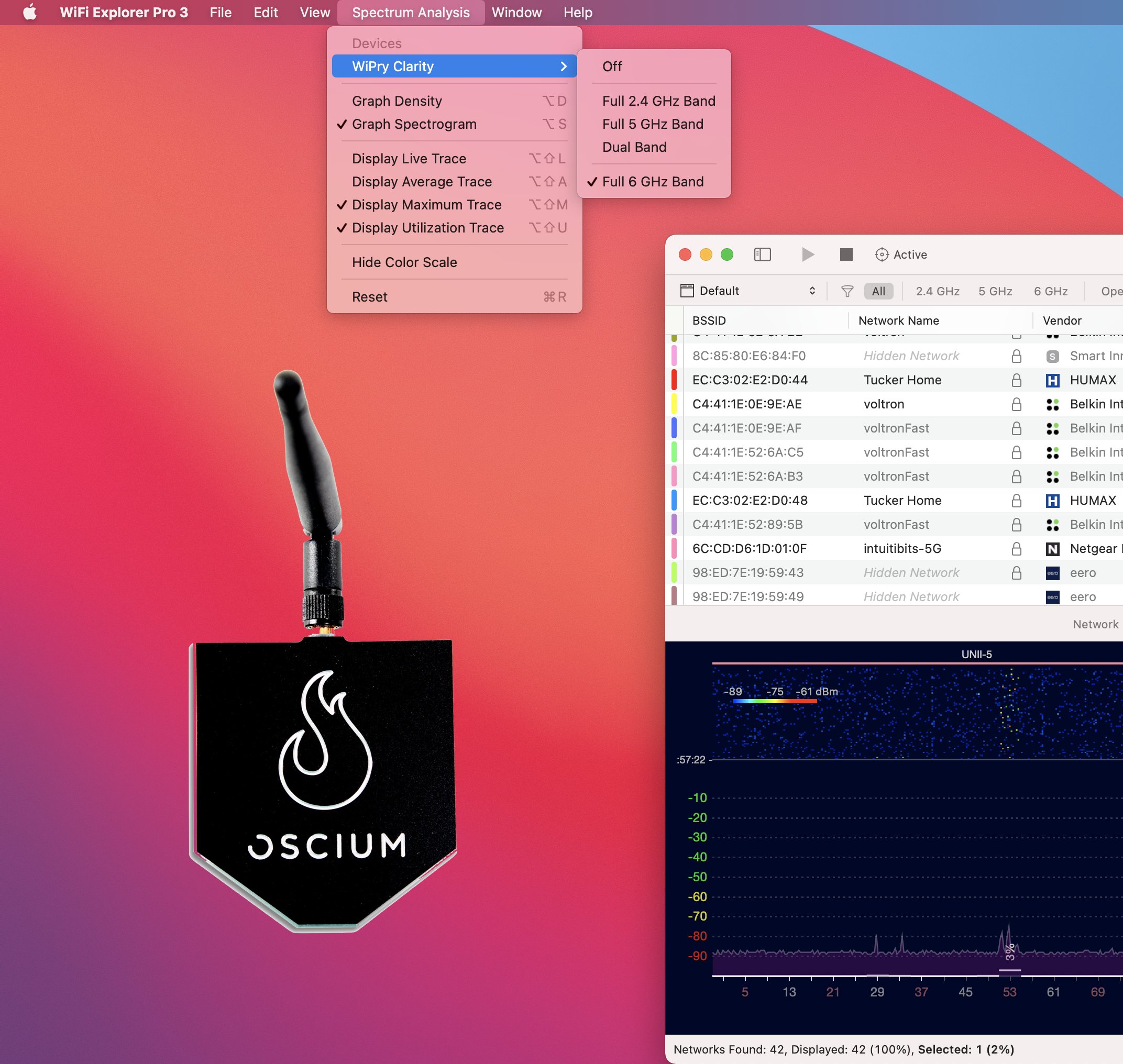Open the Edit menu
The image size is (1123, 1064).
coord(265,13)
